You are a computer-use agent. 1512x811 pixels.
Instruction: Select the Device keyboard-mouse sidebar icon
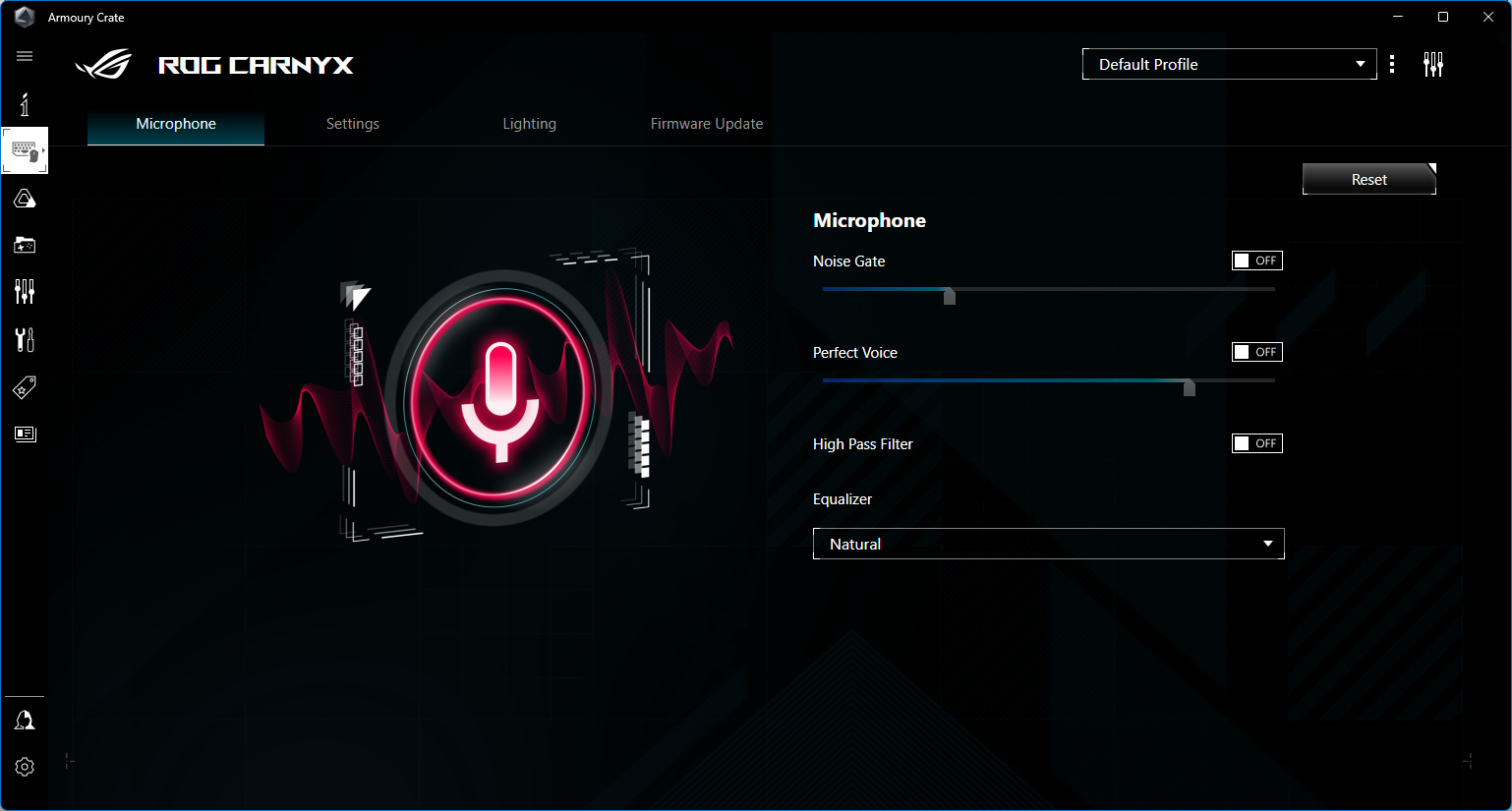pyautogui.click(x=25, y=150)
